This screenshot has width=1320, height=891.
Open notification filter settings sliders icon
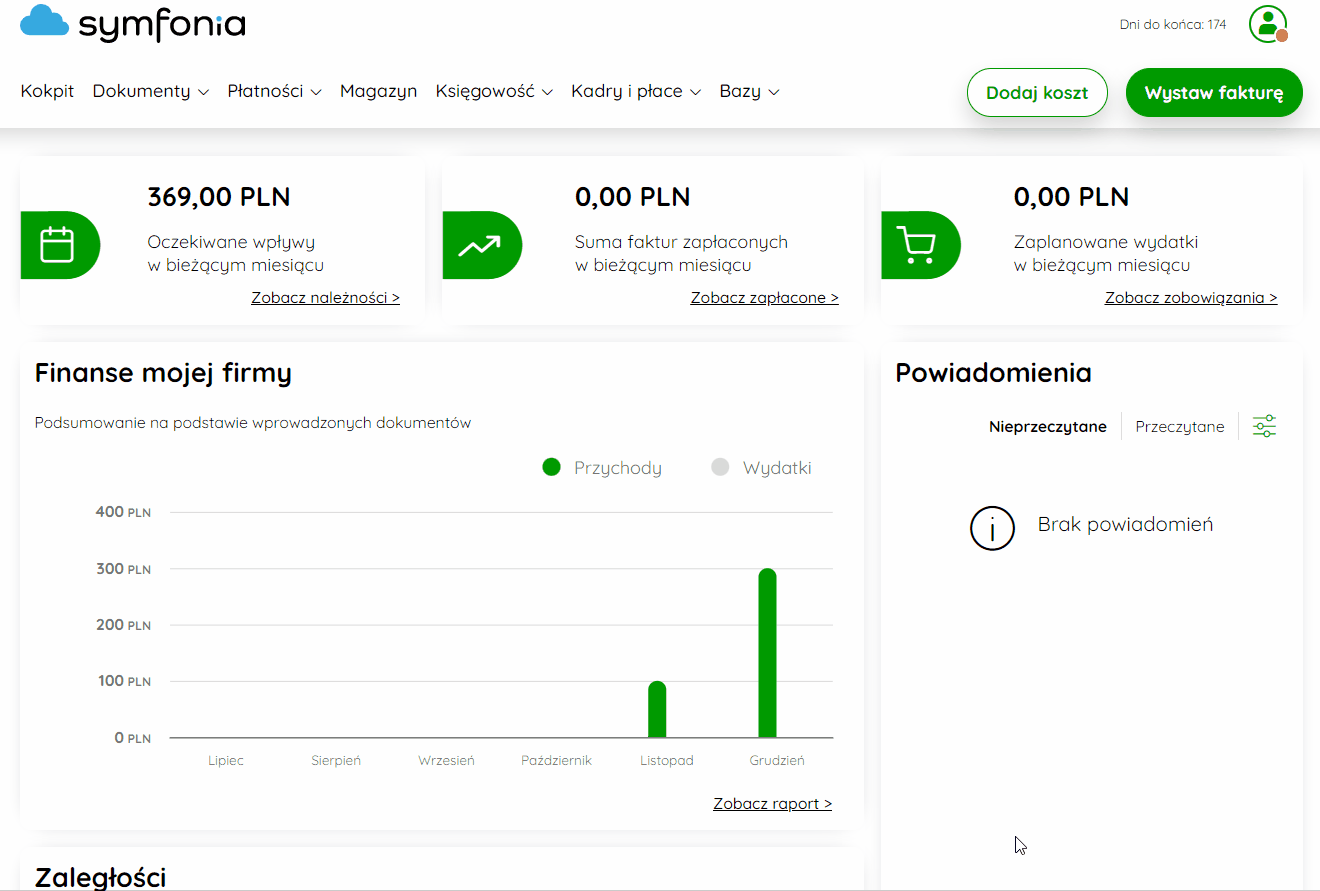pos(1264,426)
